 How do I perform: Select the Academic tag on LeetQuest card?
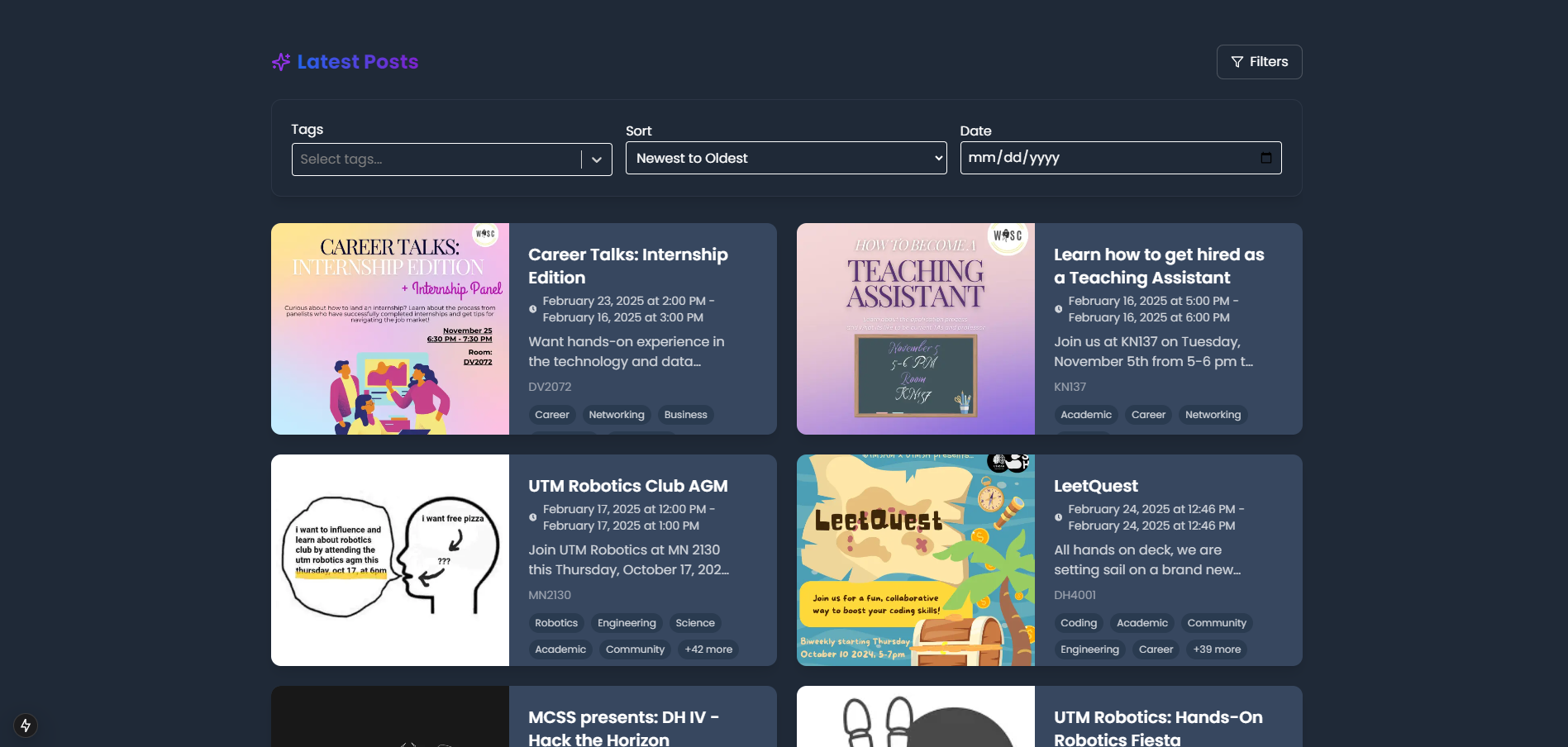click(x=1142, y=623)
